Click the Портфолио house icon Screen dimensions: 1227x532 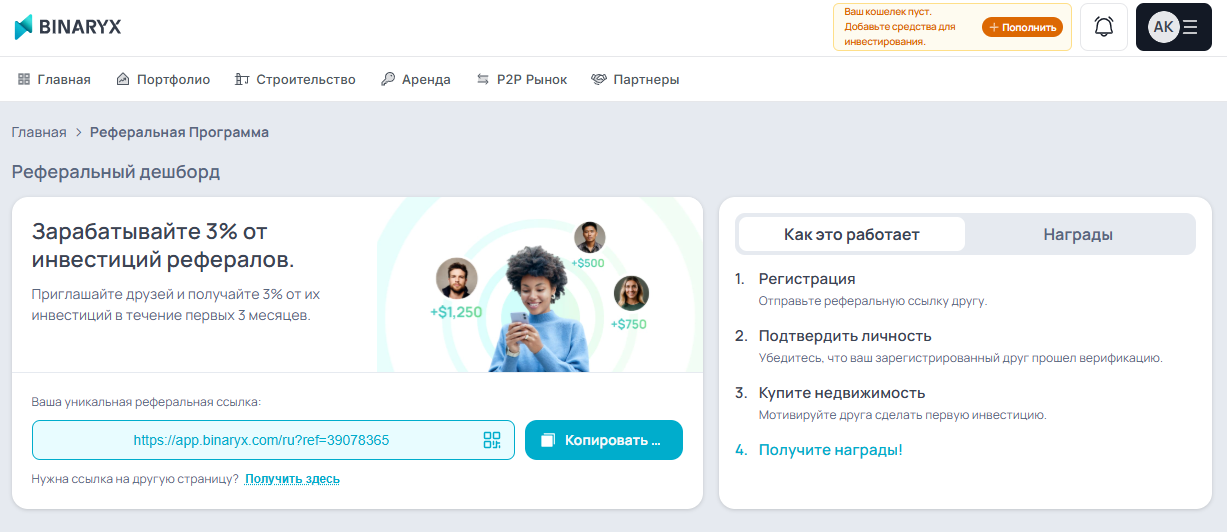pyautogui.click(x=123, y=79)
